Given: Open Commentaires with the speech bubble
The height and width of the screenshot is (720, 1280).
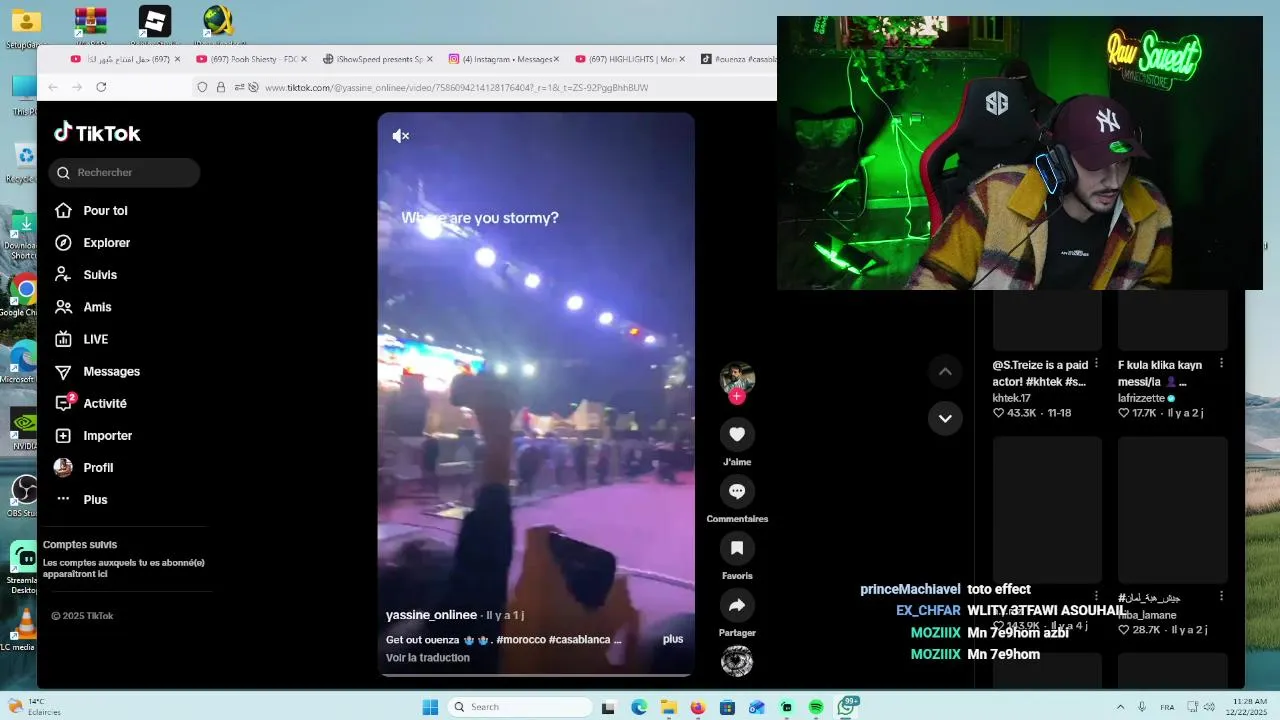Looking at the screenshot, I should pos(737,491).
